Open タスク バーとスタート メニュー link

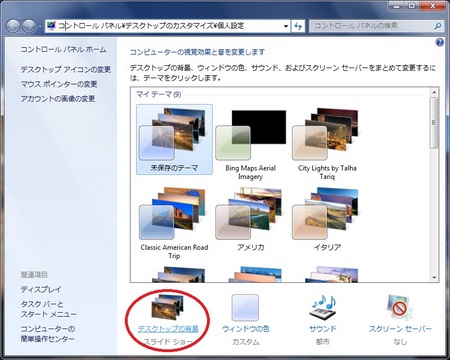point(49,309)
